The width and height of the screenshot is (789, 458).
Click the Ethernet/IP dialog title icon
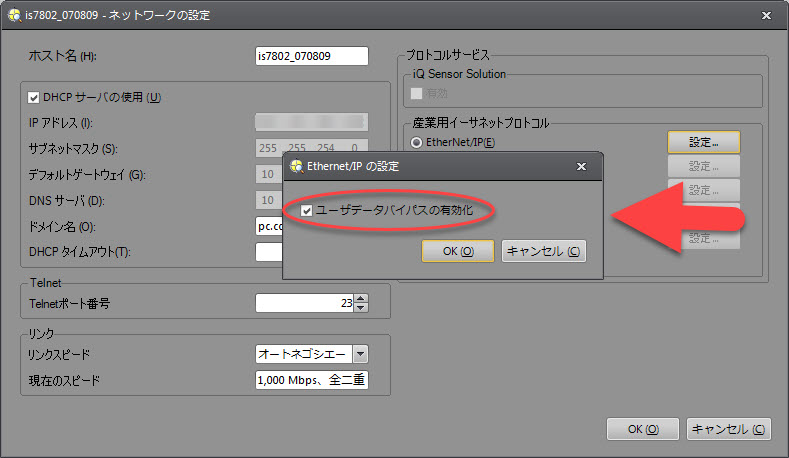[297, 167]
